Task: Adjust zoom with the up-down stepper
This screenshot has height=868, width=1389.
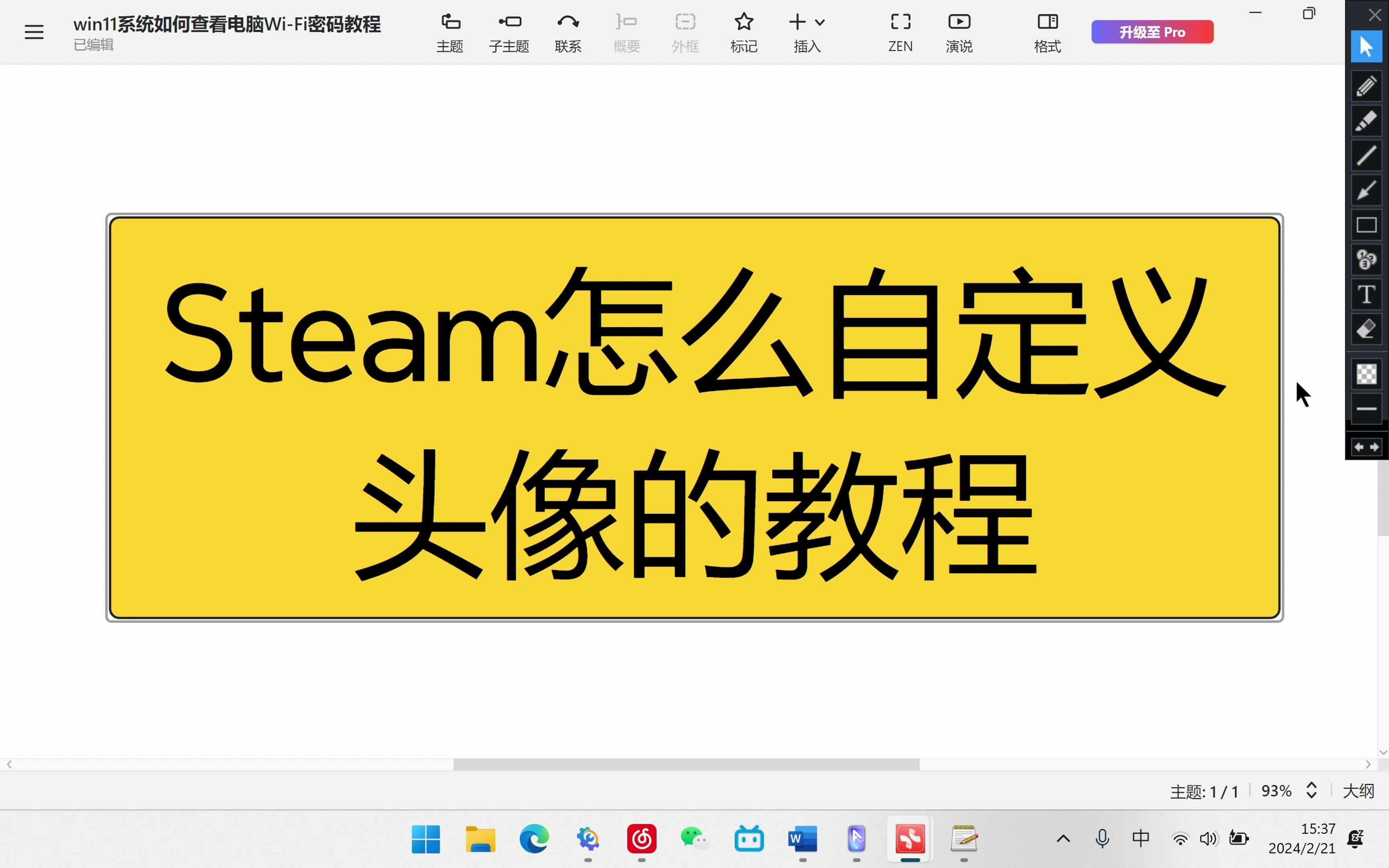Action: (x=1311, y=790)
